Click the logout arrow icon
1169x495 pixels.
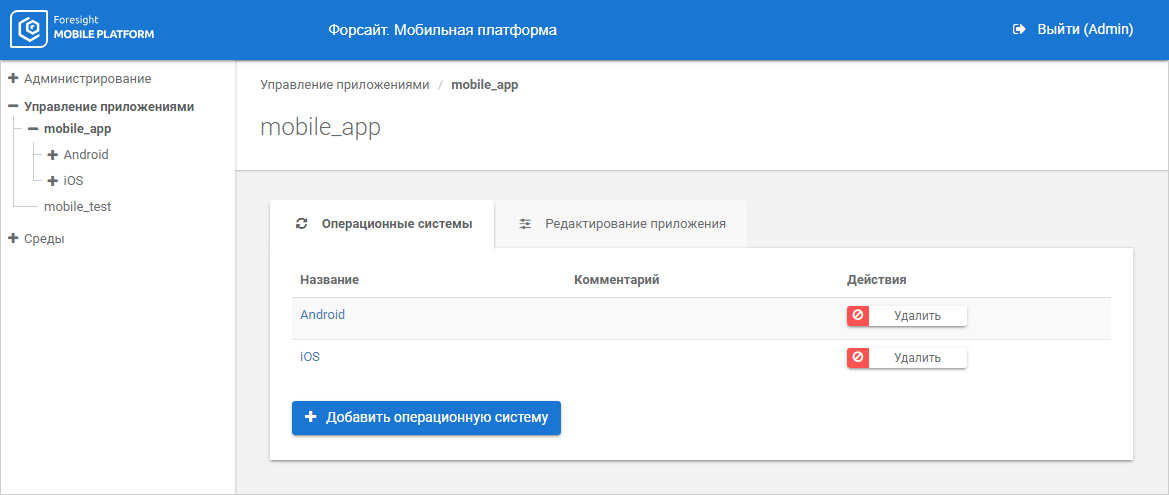click(1019, 30)
